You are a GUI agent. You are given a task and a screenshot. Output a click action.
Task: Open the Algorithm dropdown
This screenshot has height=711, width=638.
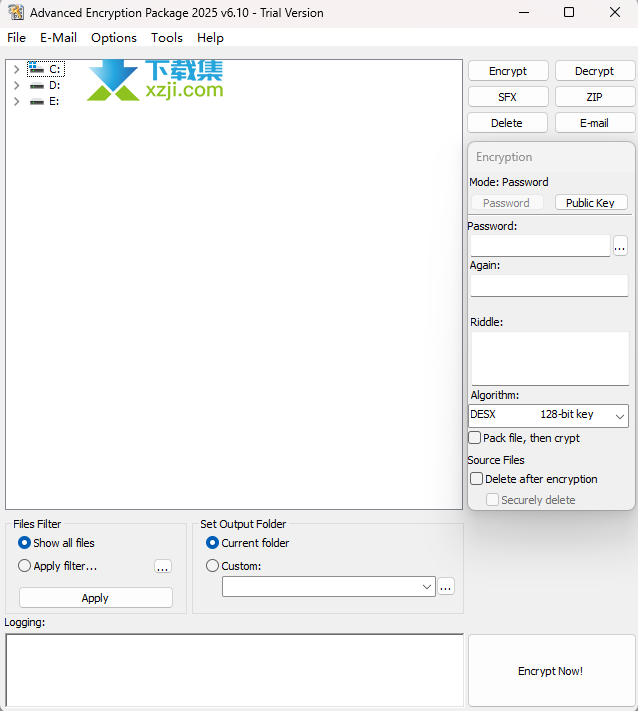[619, 416]
